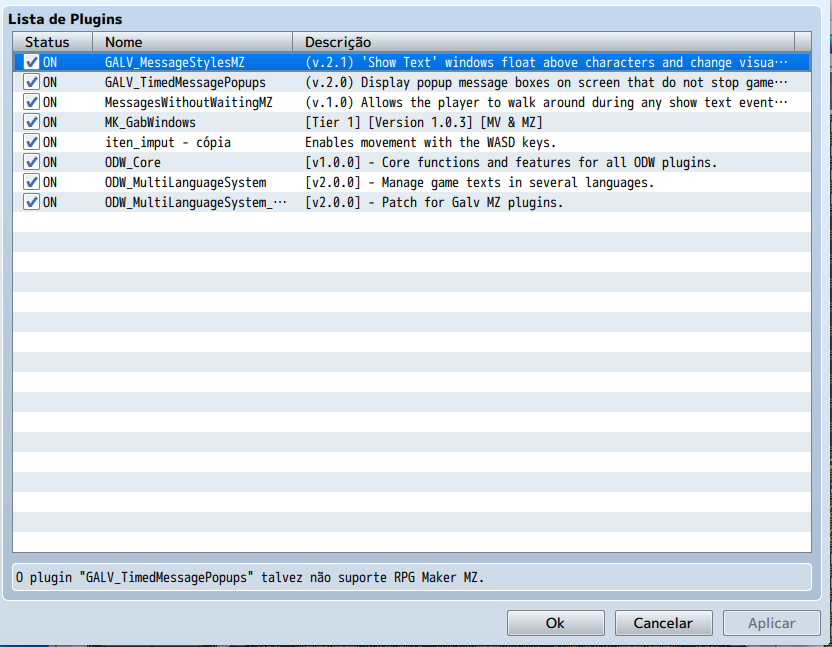Select the MK_GabWindows plugin name
Image resolution: width=832 pixels, height=647 pixels.
tap(150, 123)
